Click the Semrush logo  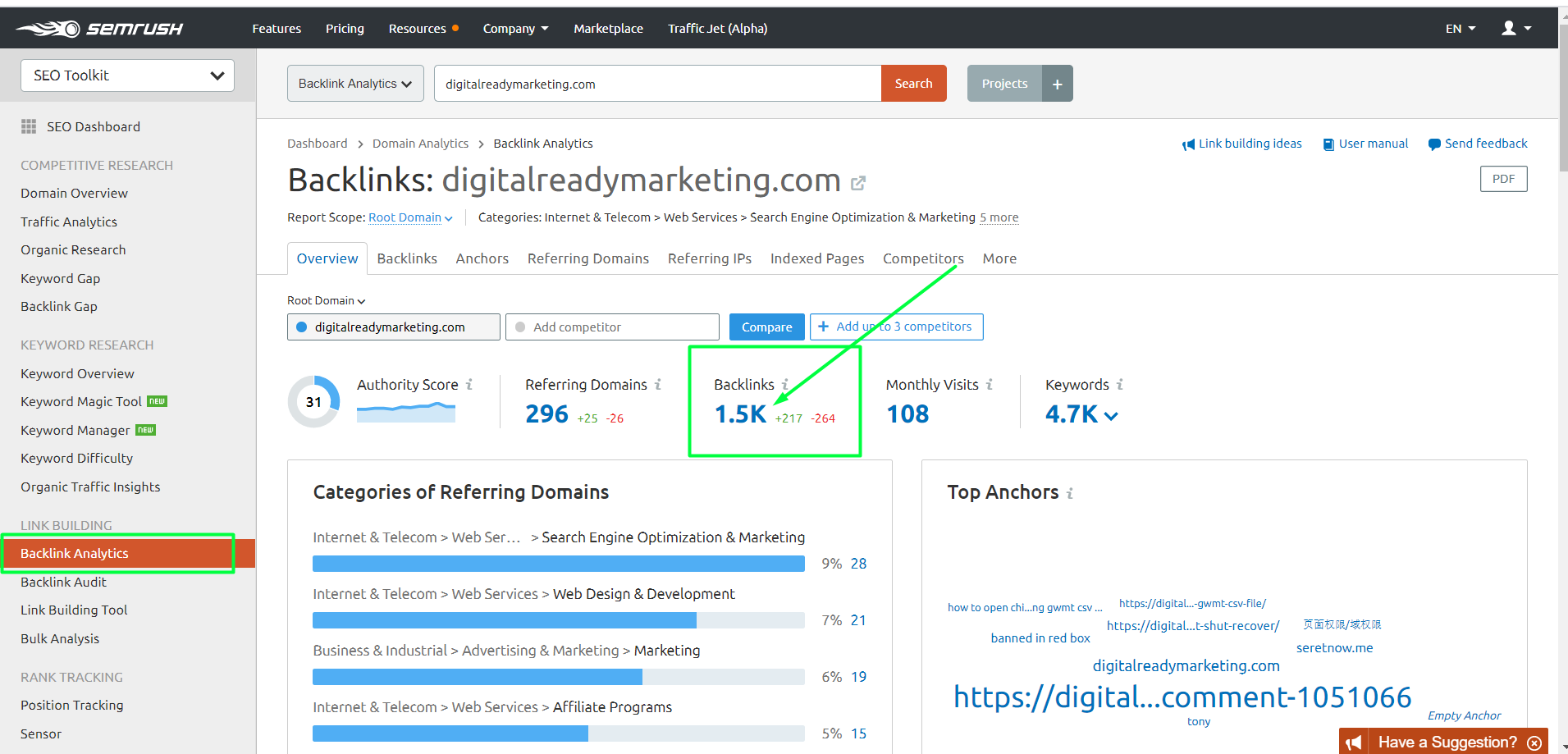click(x=99, y=29)
